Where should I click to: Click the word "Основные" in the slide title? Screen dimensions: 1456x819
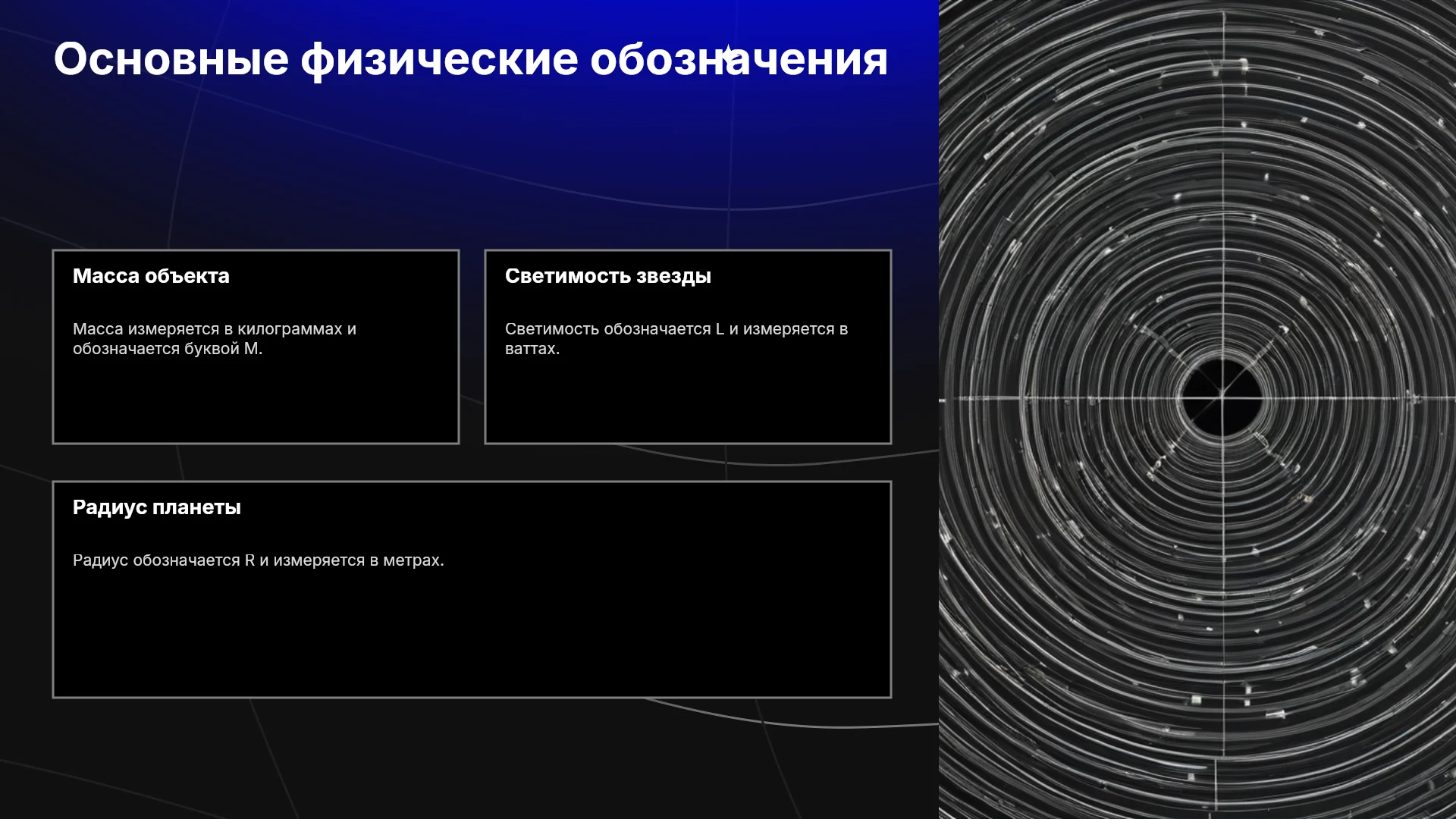click(x=171, y=59)
